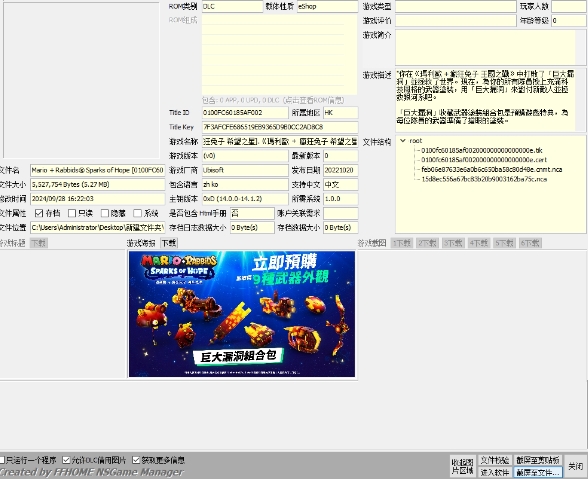Screen dimensions: 588x479
Task: Click the 文件位置 path field
Action: point(98,227)
